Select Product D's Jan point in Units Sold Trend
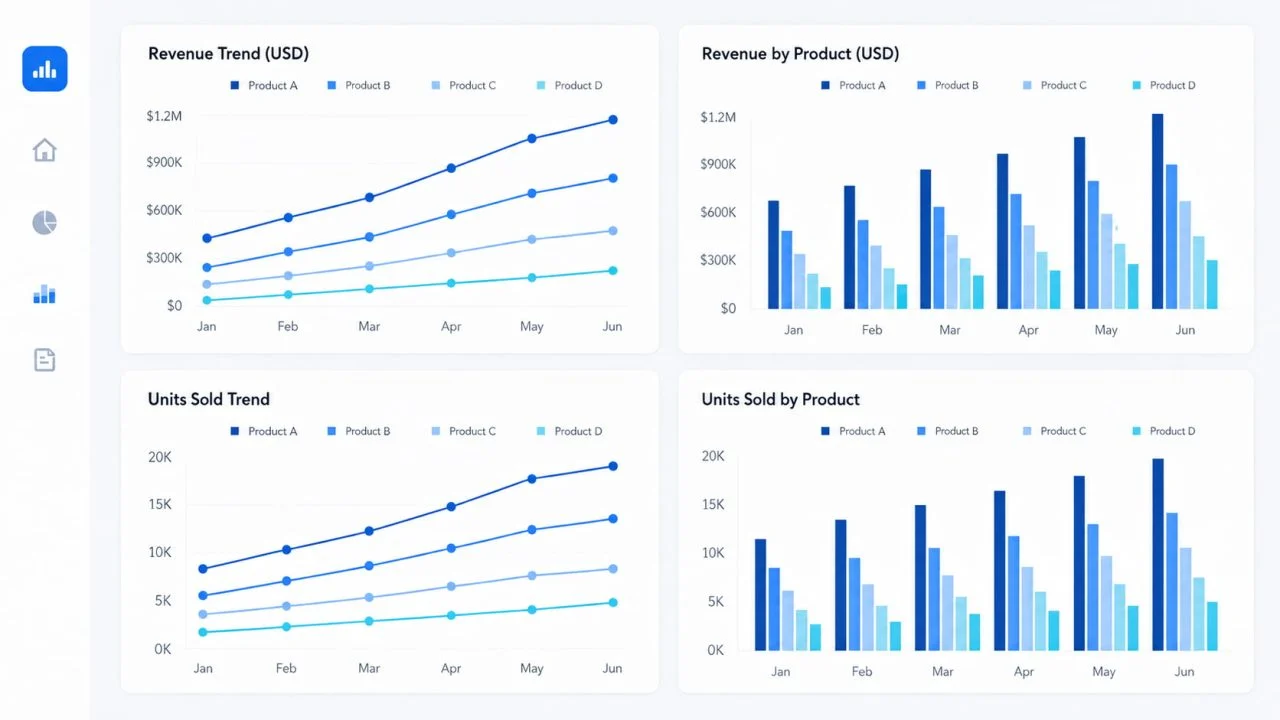1280x720 pixels. (x=203, y=632)
